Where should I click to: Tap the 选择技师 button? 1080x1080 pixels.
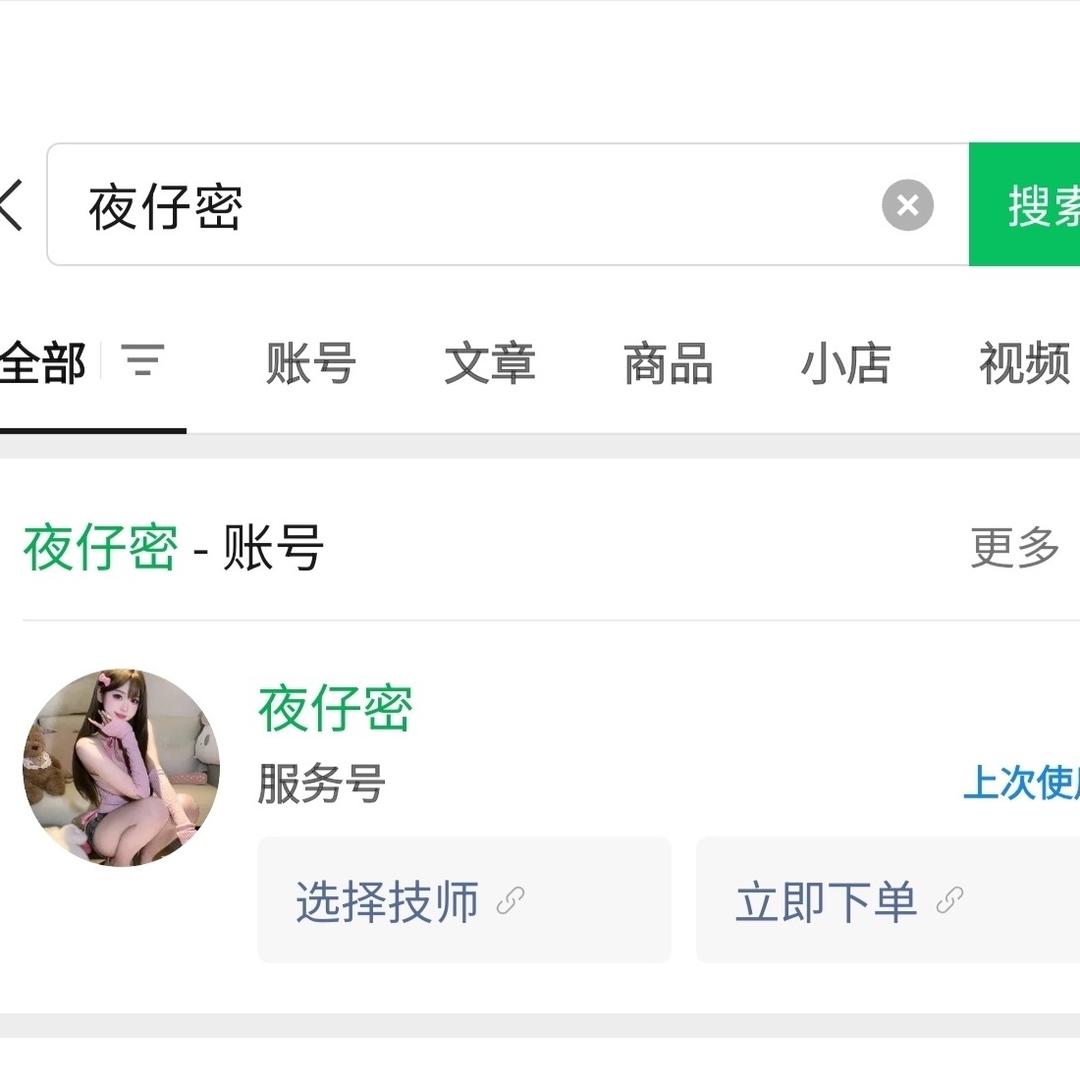point(387,901)
